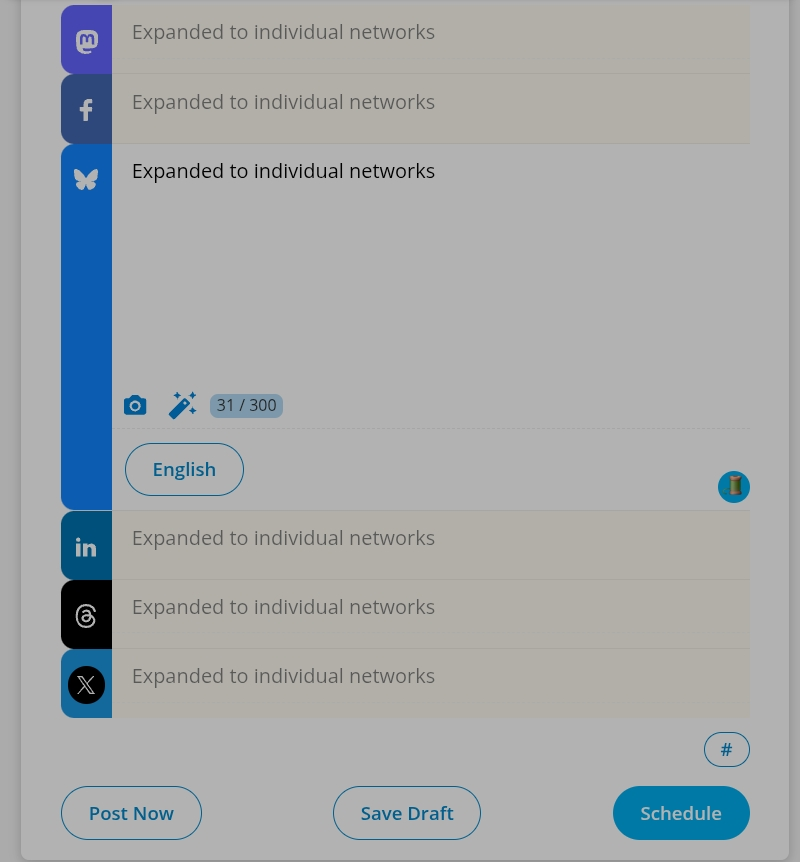Screen dimensions: 800x862
Task: Click the 31 / 300 character counter
Action: (x=246, y=406)
